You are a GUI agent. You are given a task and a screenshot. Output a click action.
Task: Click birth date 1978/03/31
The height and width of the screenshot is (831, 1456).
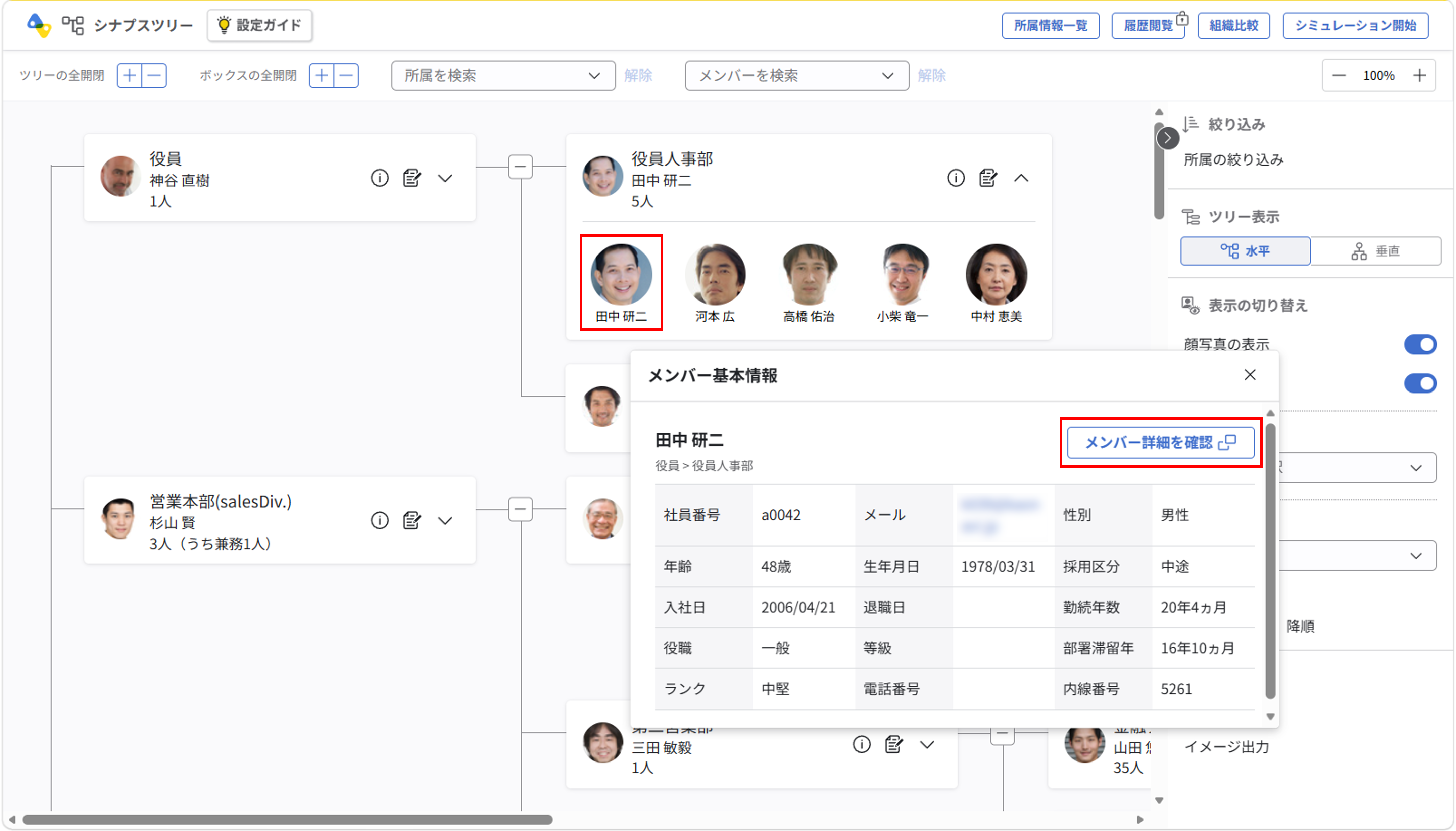(x=998, y=567)
